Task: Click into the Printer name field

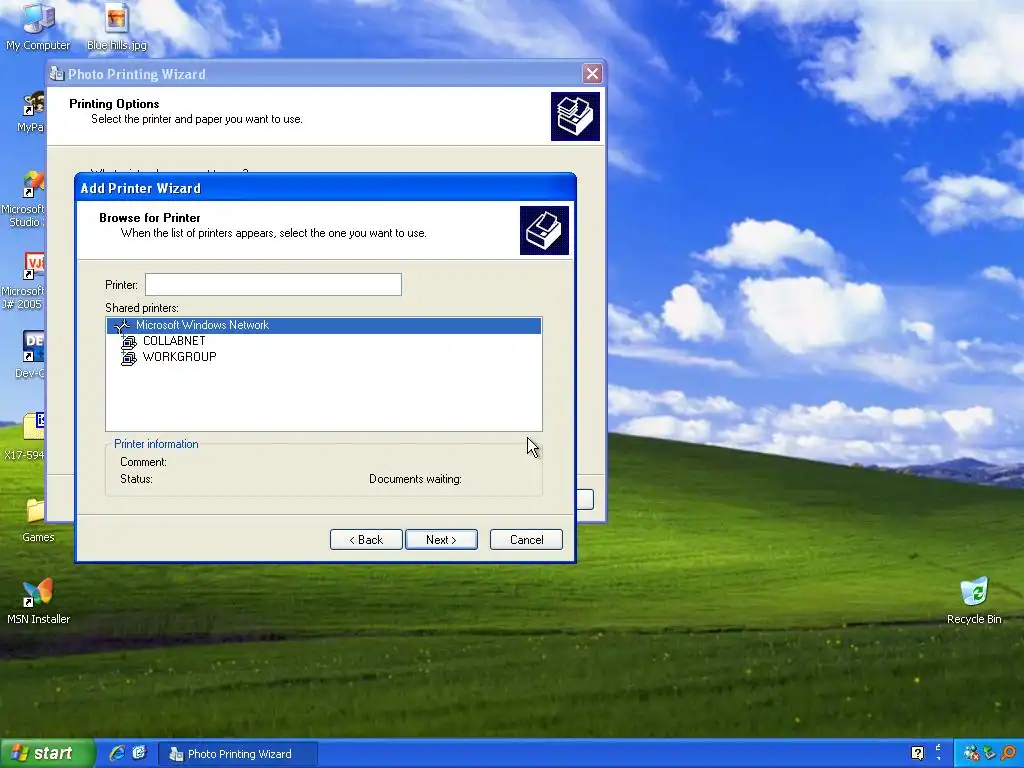Action: [x=273, y=285]
